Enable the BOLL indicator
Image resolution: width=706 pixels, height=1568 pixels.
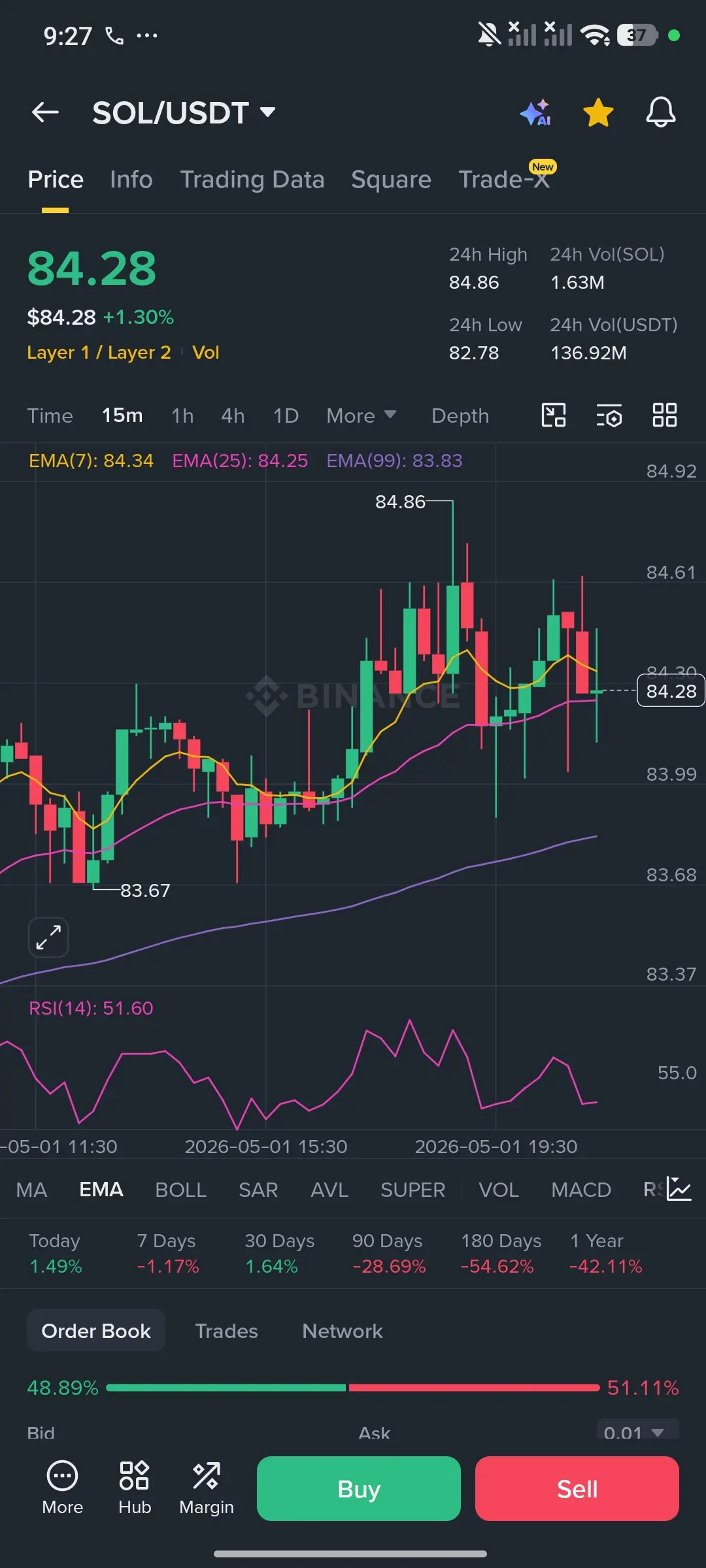[x=181, y=1190]
